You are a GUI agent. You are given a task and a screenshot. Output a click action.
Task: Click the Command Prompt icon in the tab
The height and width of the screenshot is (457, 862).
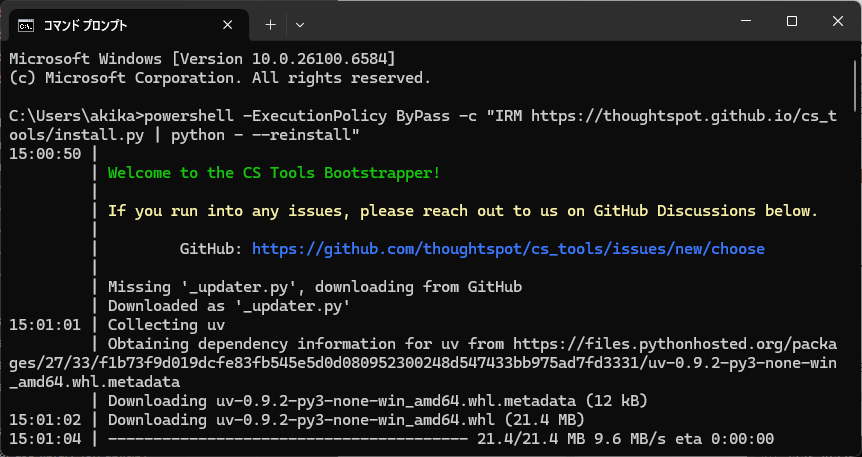26,23
